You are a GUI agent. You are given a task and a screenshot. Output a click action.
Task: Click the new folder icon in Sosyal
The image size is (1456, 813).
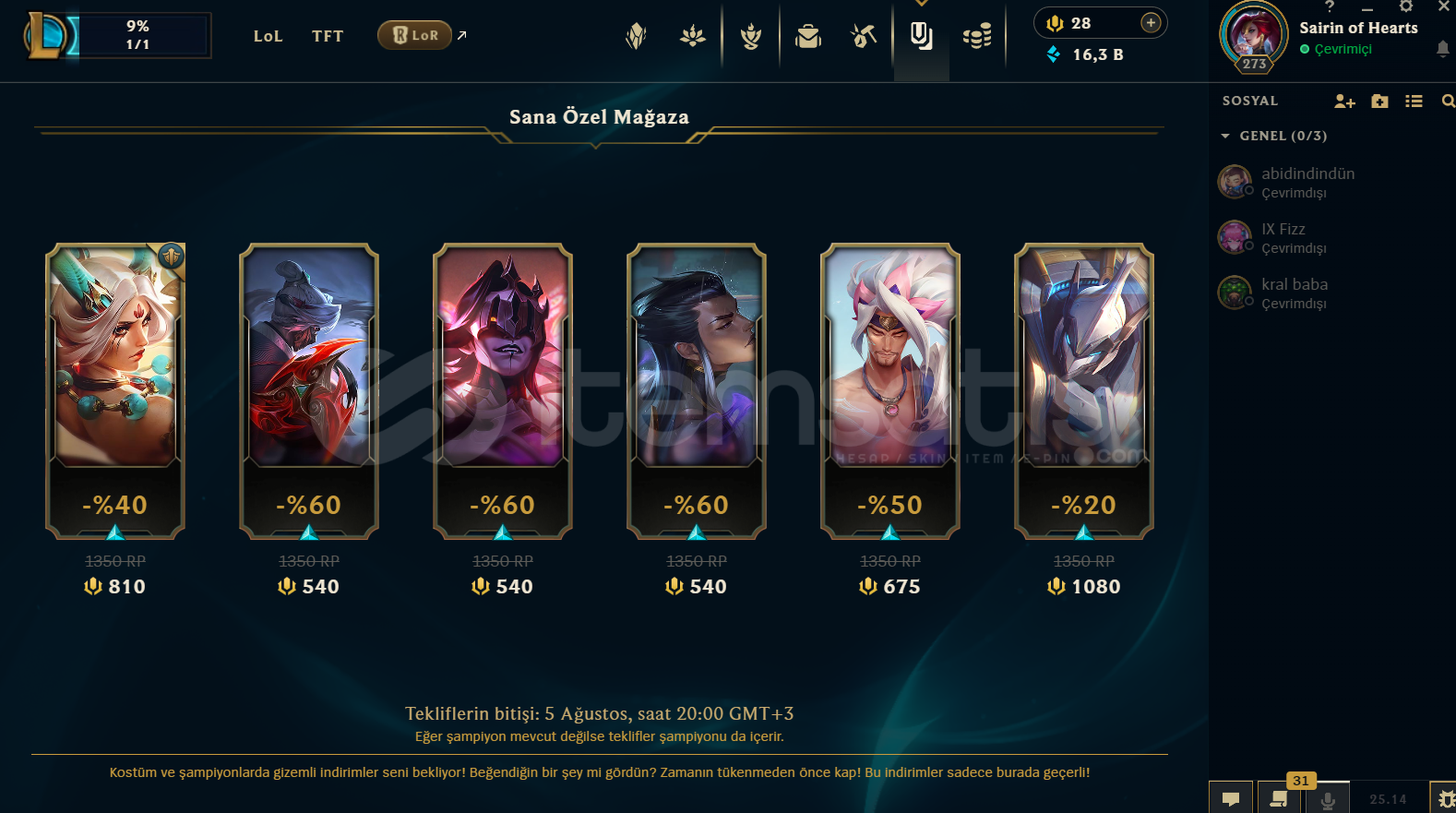tap(1379, 102)
